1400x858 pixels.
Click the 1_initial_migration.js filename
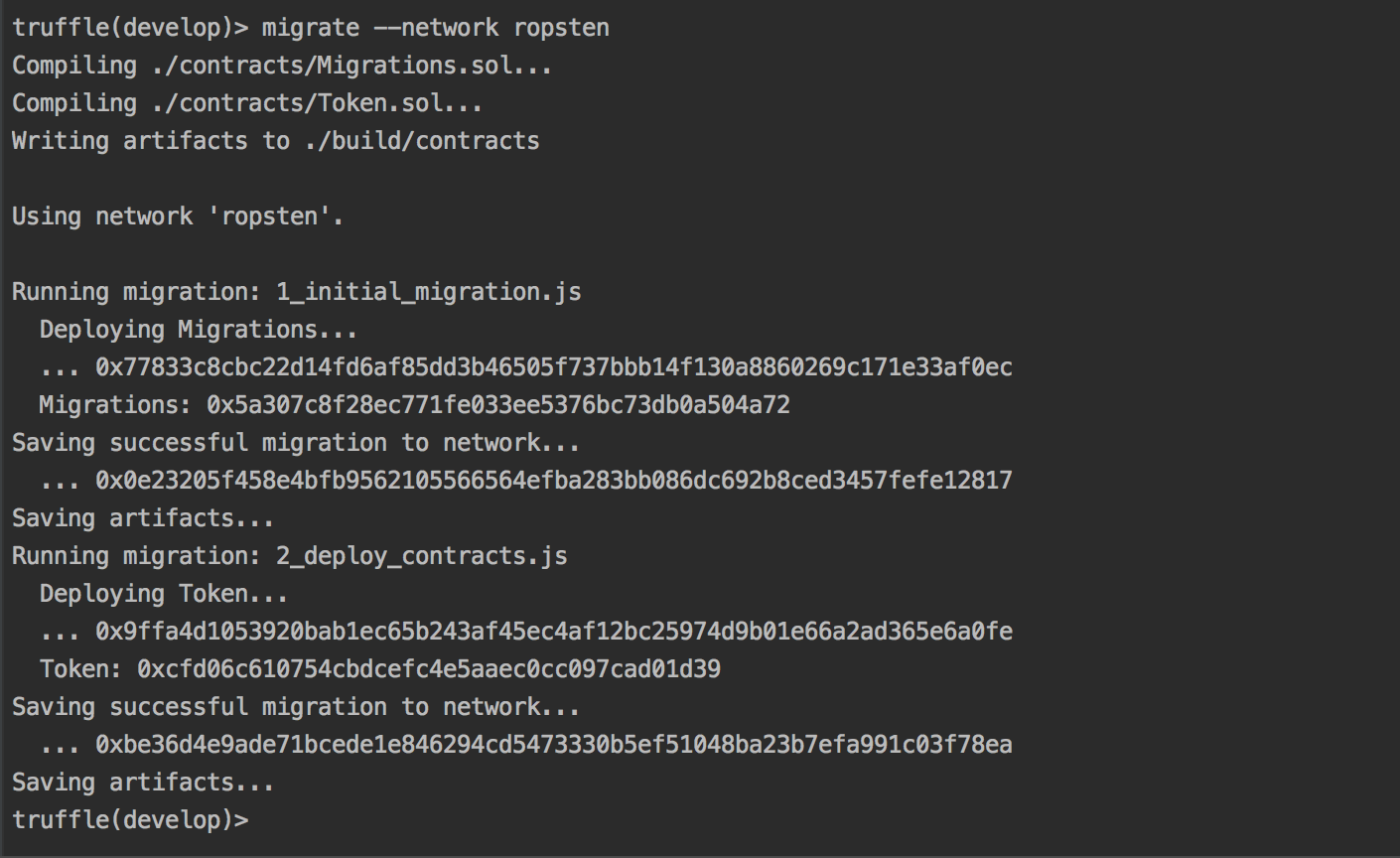click(428, 292)
